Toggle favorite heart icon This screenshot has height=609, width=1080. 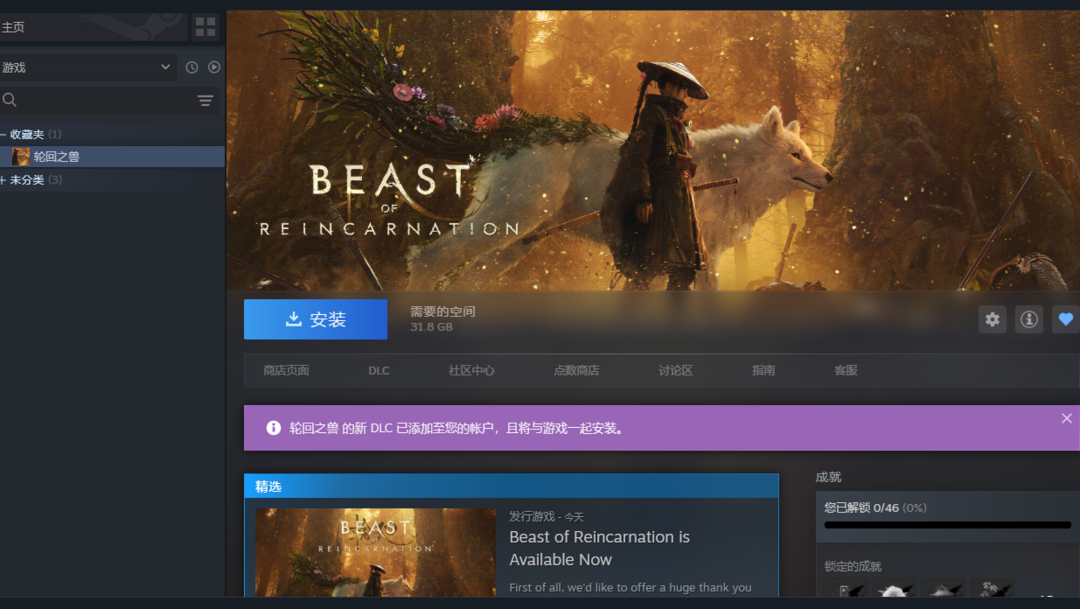click(x=1066, y=319)
